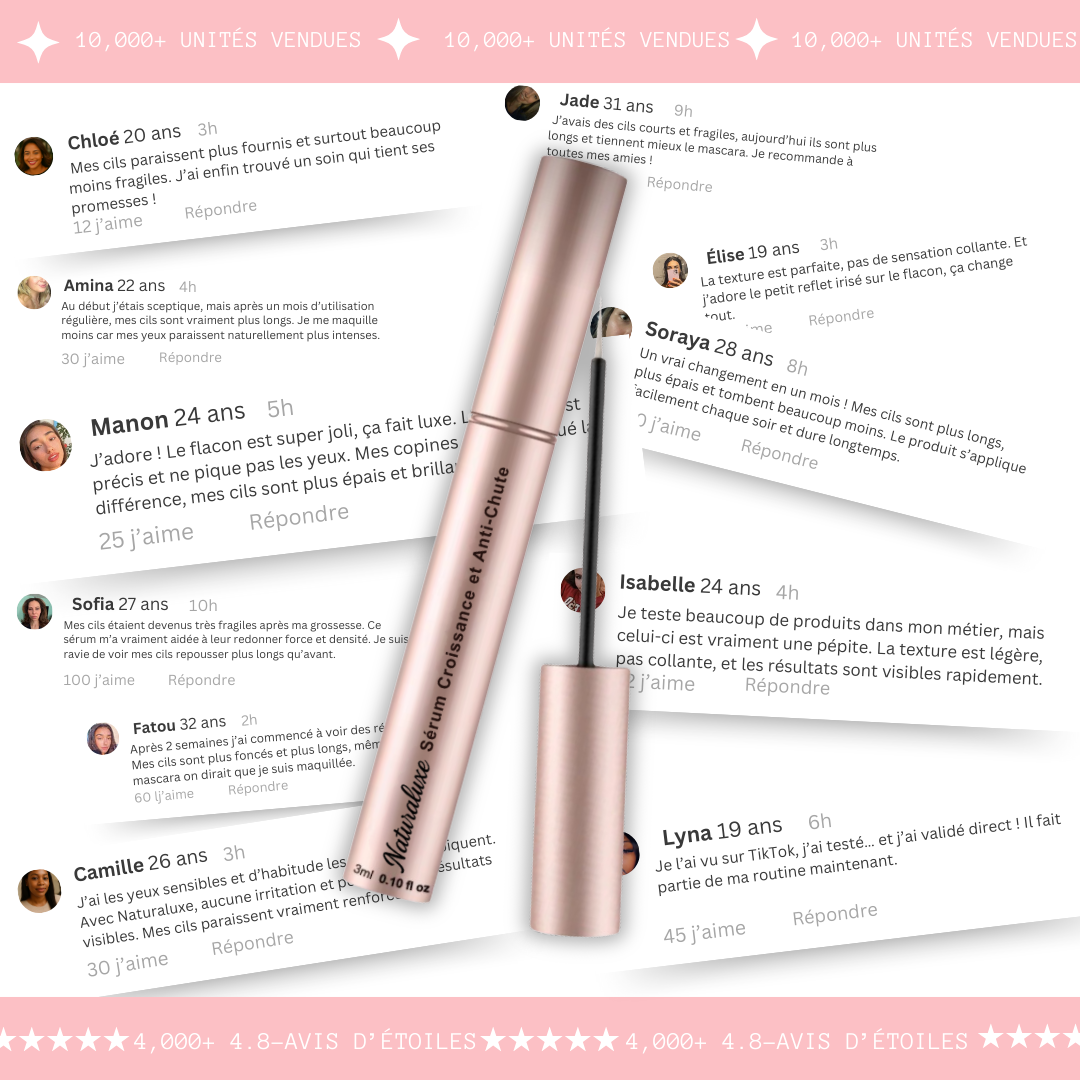
Task: Click Répondre under Manon's review
Action: click(x=299, y=517)
